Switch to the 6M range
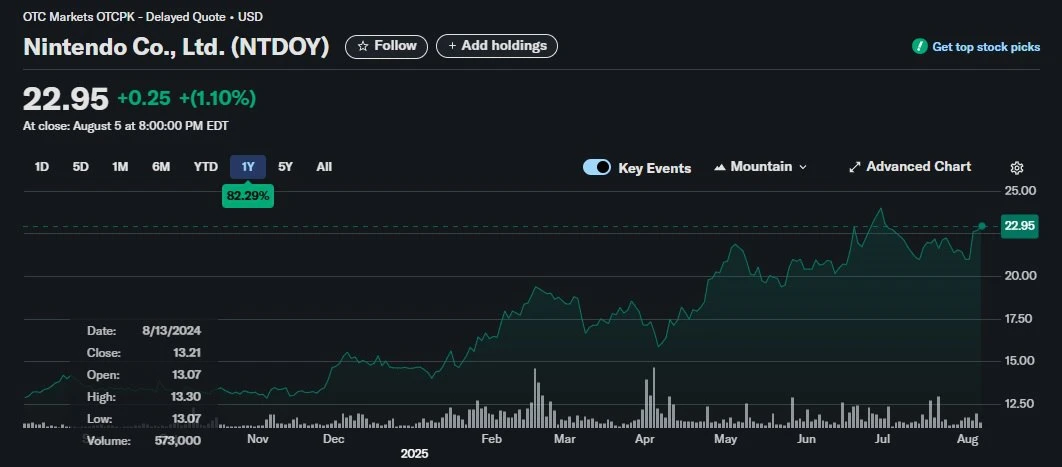 [161, 166]
